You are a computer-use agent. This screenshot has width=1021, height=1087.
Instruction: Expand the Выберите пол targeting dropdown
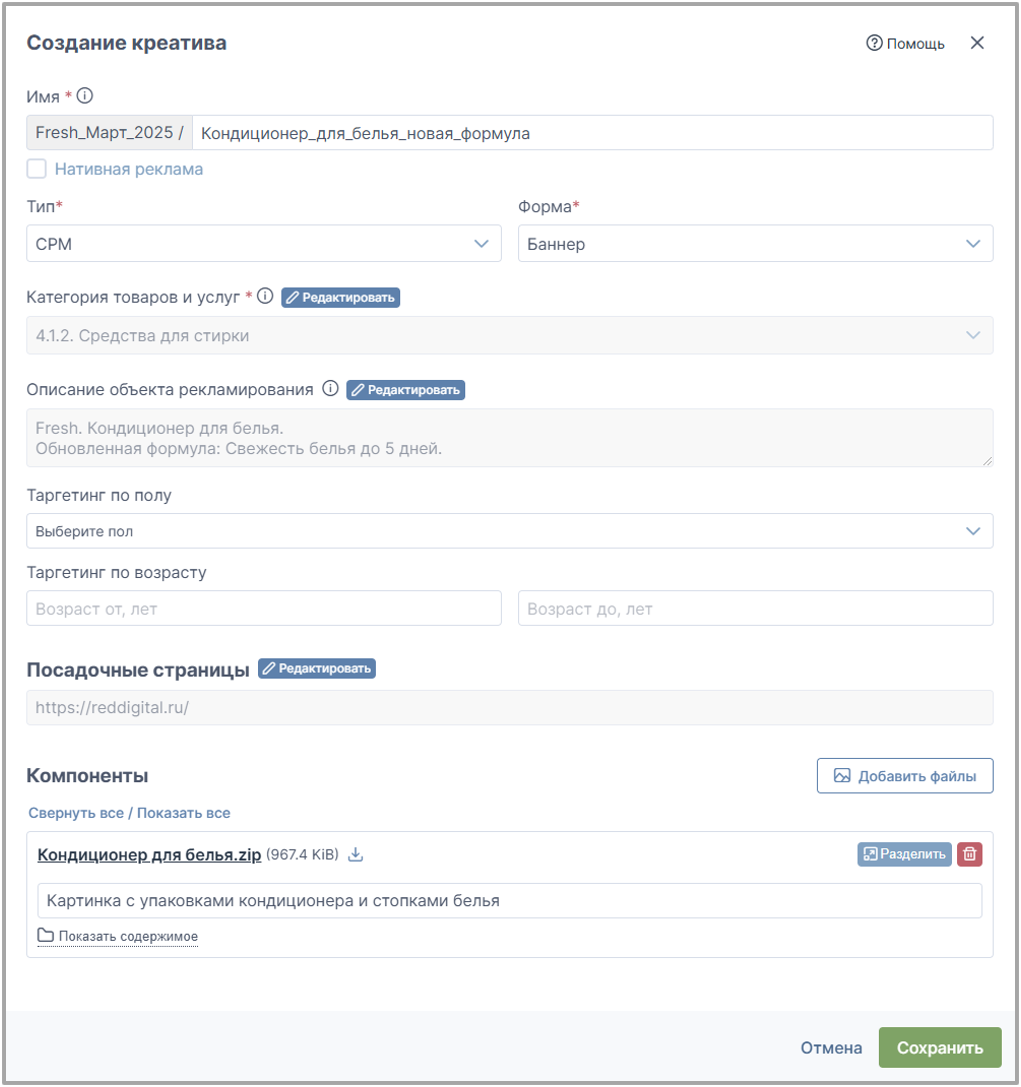tap(509, 531)
